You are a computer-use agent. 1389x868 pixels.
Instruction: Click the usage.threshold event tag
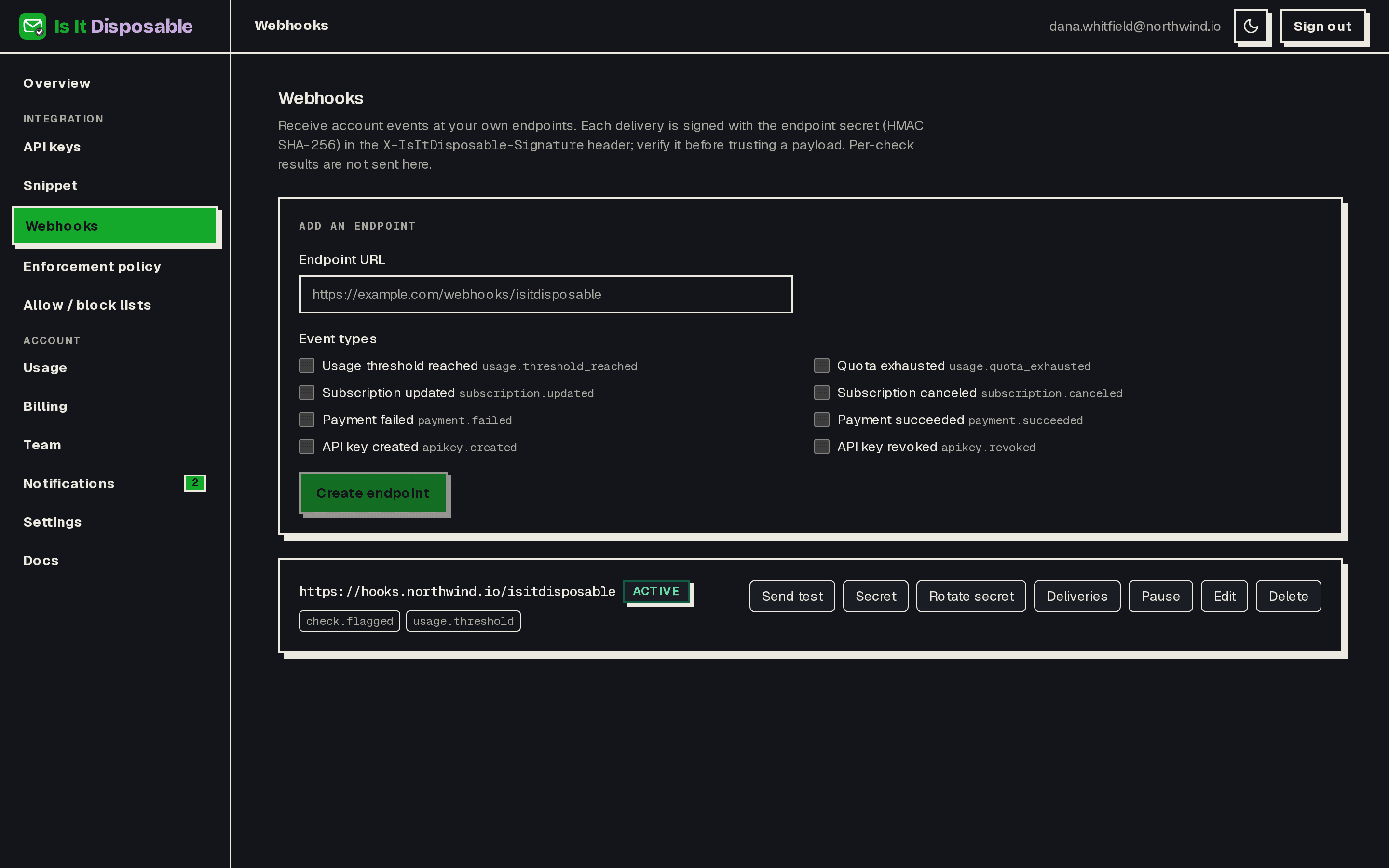(x=463, y=621)
